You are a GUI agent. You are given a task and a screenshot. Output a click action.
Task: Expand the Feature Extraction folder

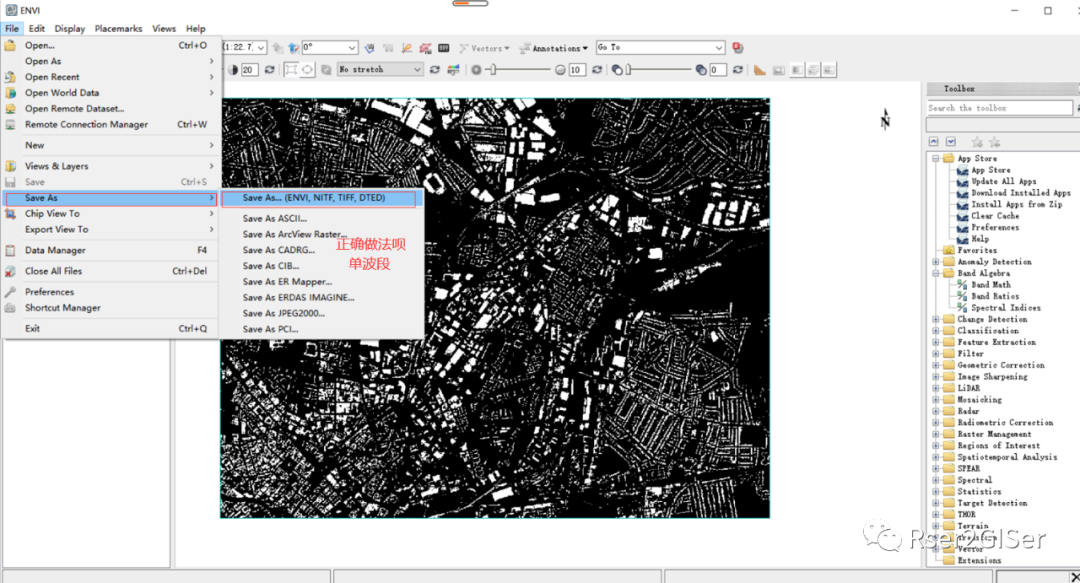(936, 342)
